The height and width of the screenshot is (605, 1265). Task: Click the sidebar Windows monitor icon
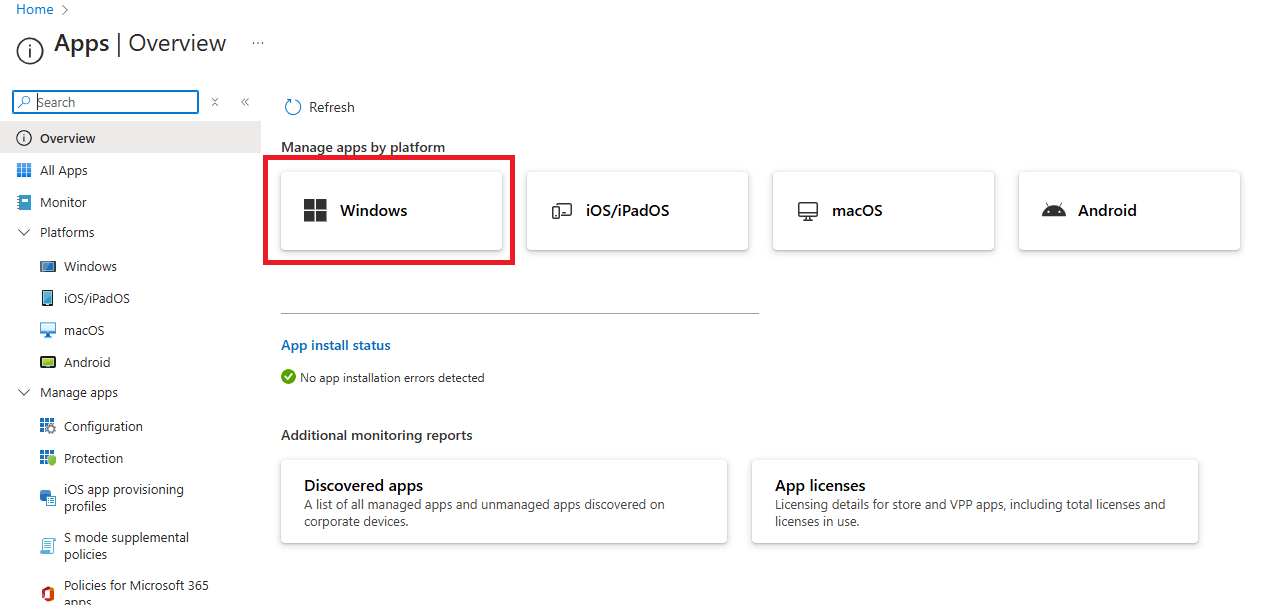pos(48,266)
